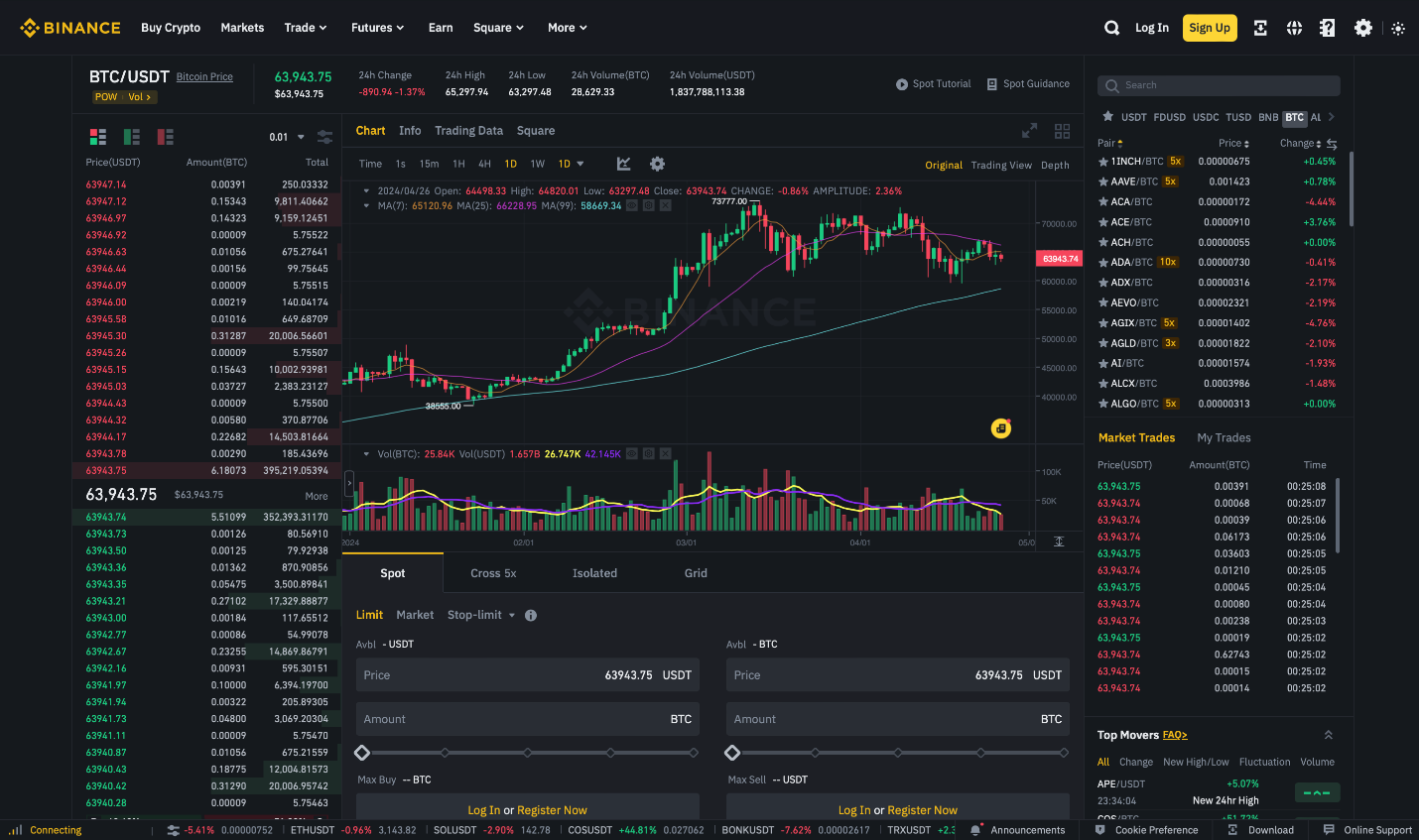
Task: Toggle MA indicator visibility with eye icon
Action: point(632,205)
